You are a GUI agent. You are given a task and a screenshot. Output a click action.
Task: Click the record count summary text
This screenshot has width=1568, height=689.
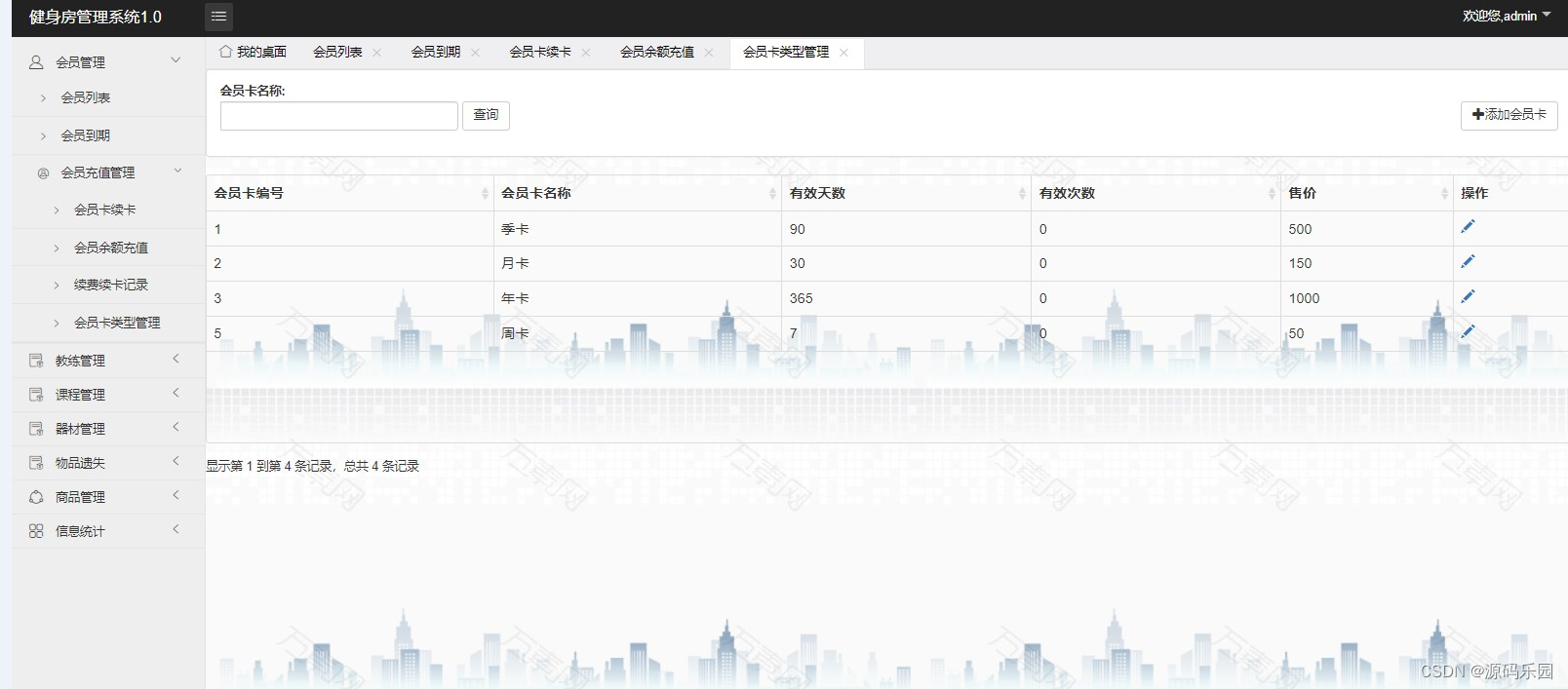[312, 466]
